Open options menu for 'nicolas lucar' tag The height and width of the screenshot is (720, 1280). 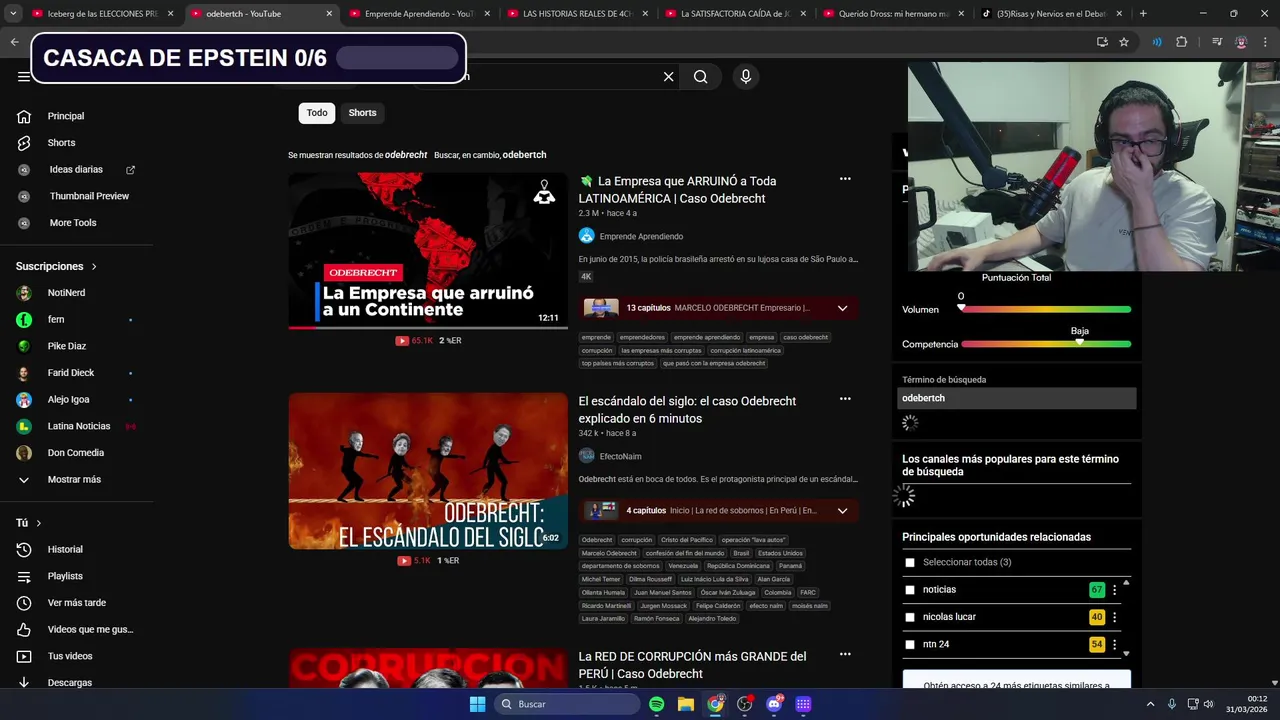[x=1114, y=617]
